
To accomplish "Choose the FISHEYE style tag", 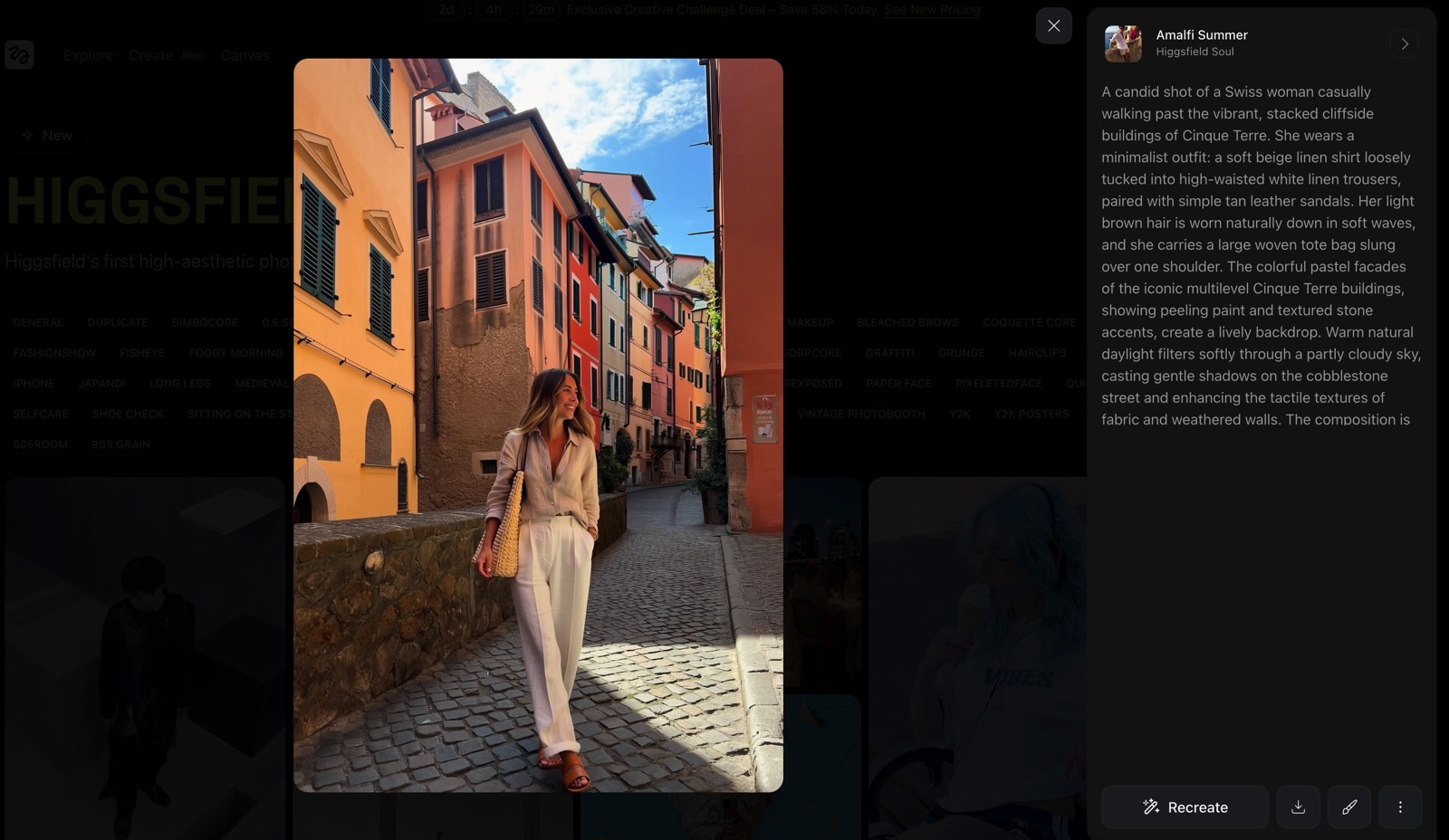I will 142,353.
